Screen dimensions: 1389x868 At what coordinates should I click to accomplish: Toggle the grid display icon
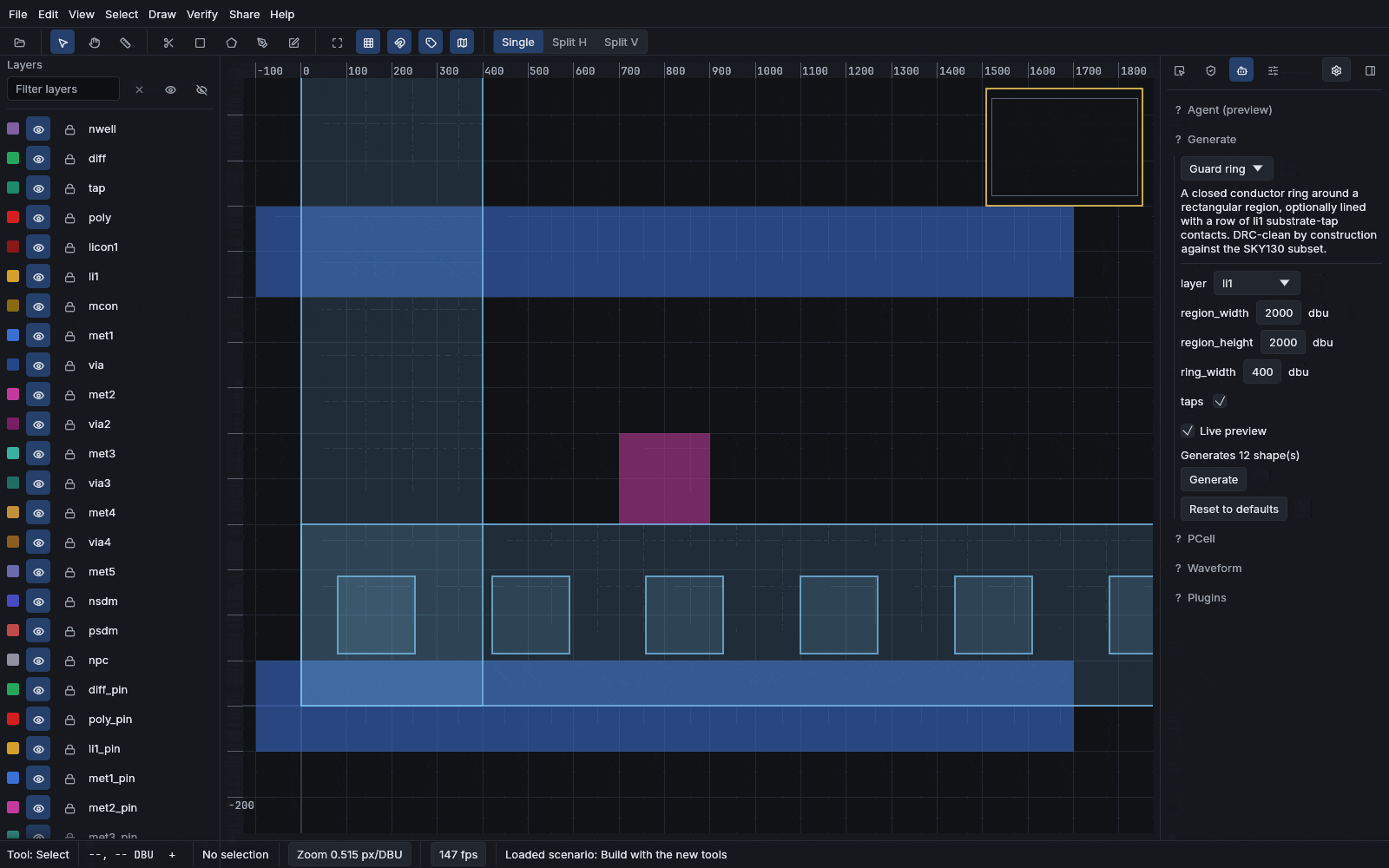368,43
